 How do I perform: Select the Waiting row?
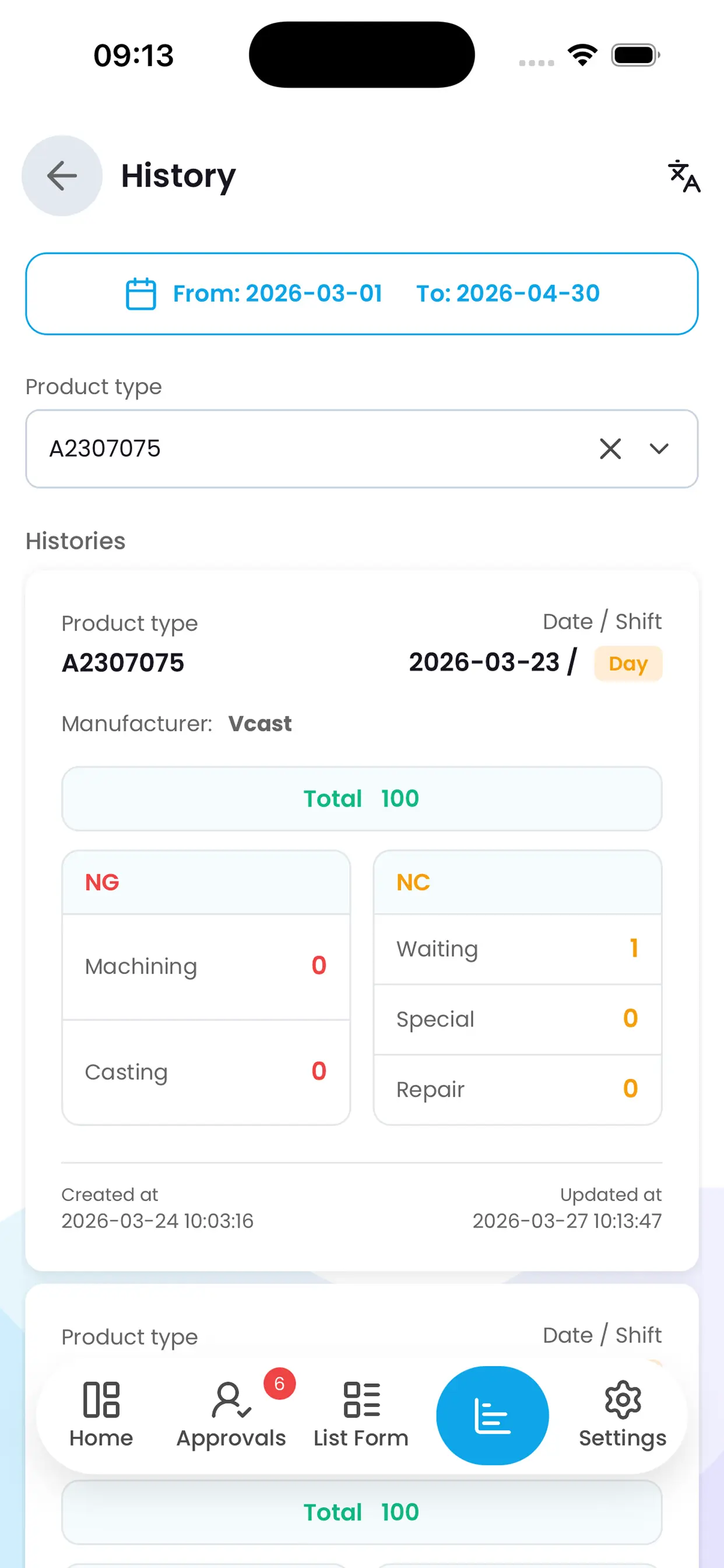[x=518, y=949]
